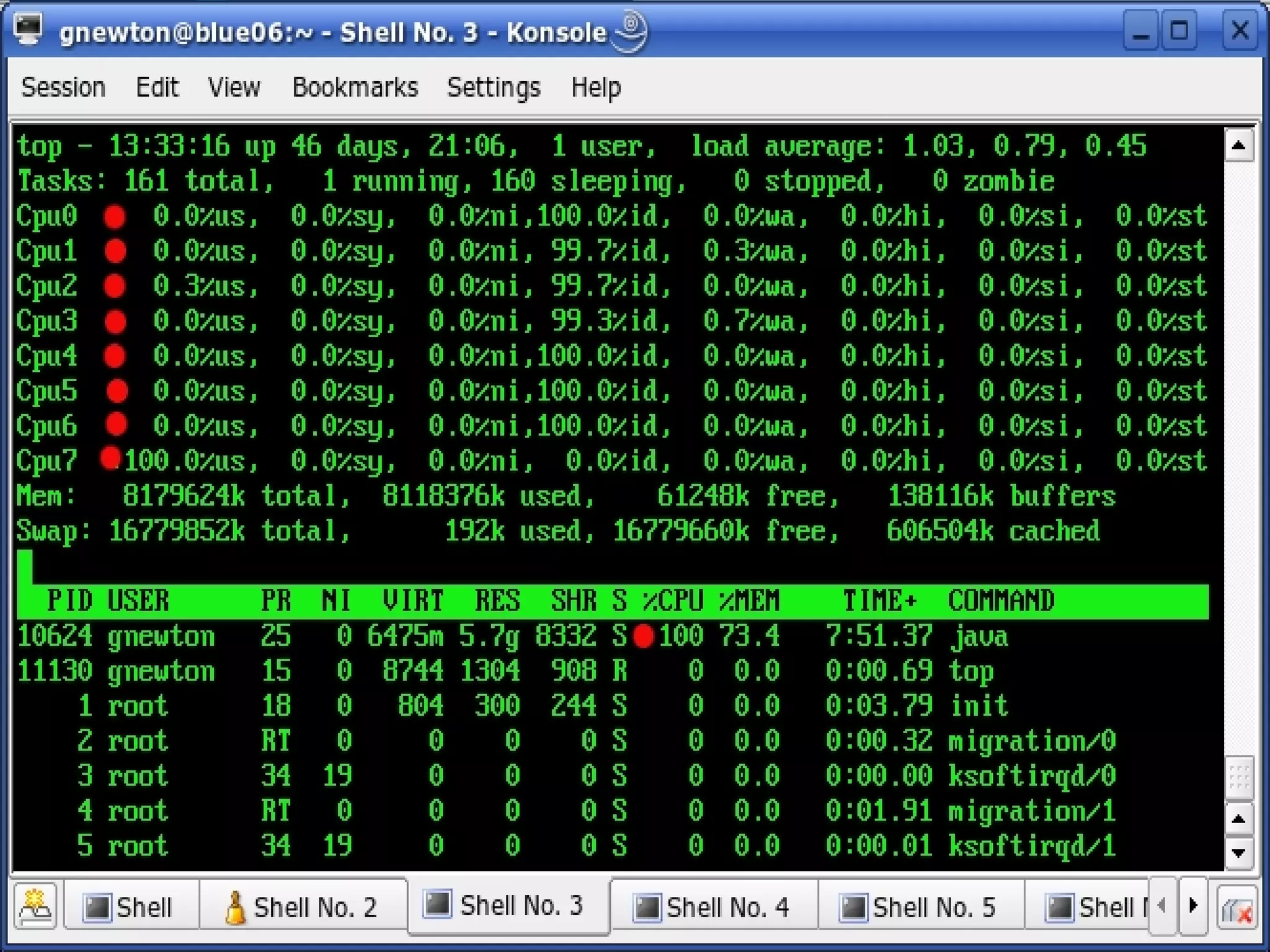Click the lower scrollbar up arrow
The height and width of the screenshot is (952, 1270).
[x=1239, y=819]
